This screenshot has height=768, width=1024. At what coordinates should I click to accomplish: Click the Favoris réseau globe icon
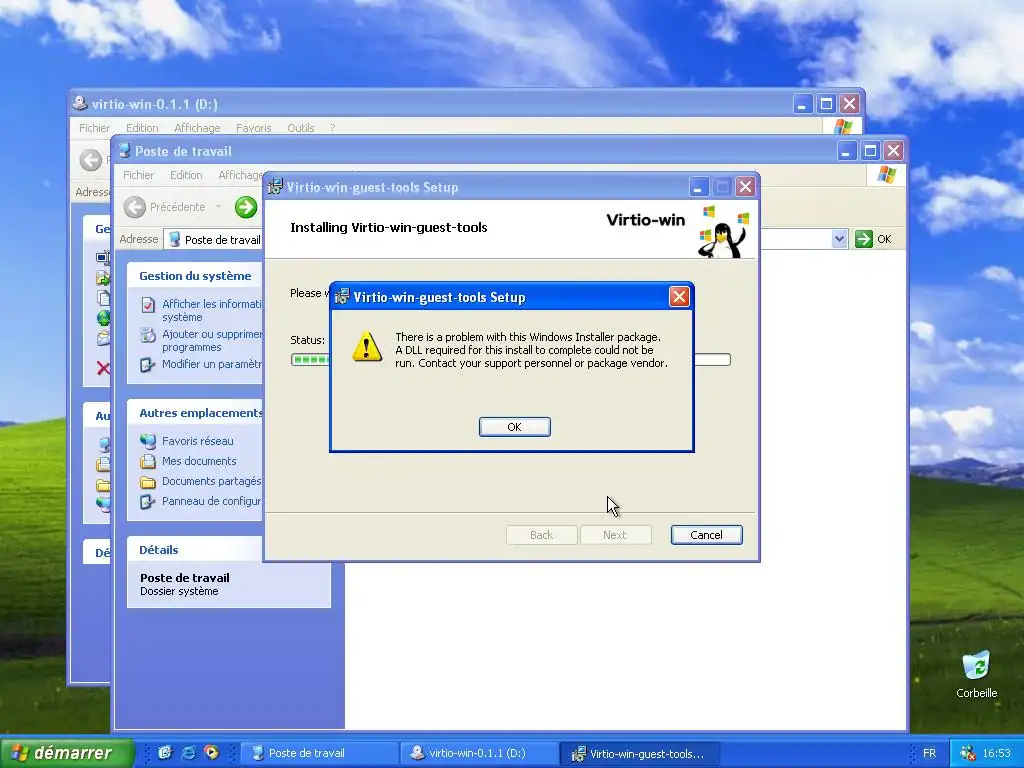[148, 441]
